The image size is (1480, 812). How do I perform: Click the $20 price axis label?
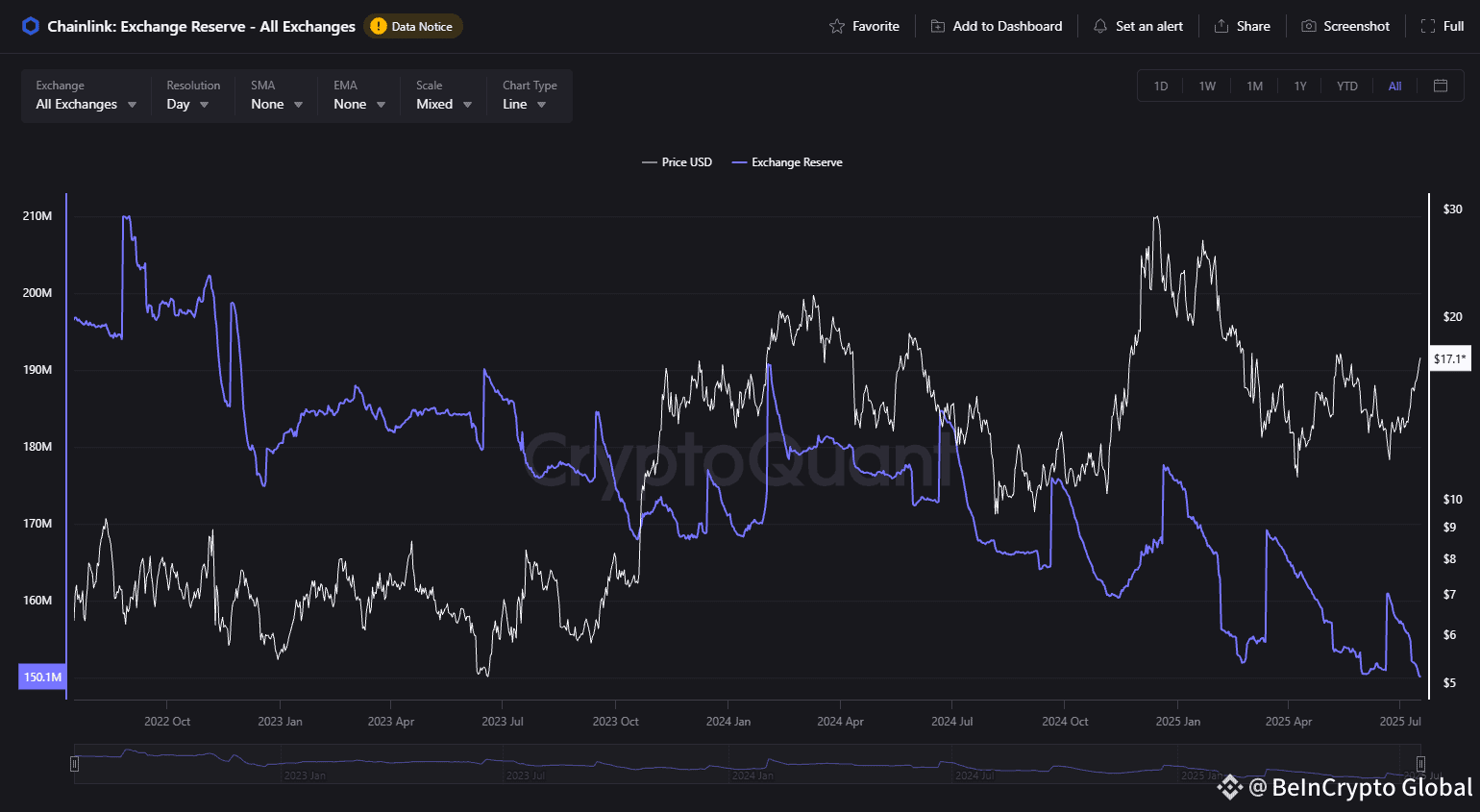(1452, 316)
